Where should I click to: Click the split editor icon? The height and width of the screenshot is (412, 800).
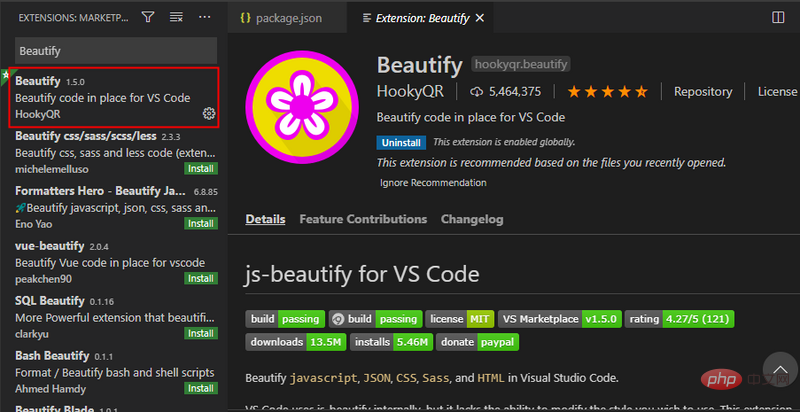[x=778, y=17]
